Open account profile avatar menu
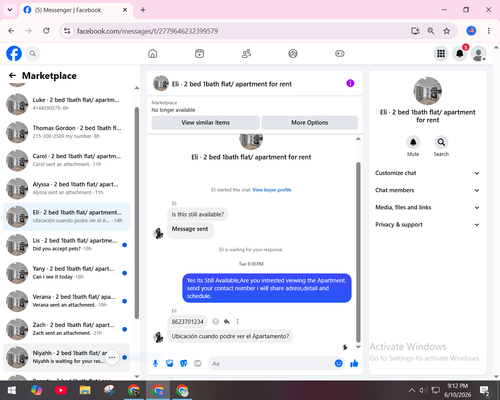This screenshot has width=500, height=400. [479, 54]
